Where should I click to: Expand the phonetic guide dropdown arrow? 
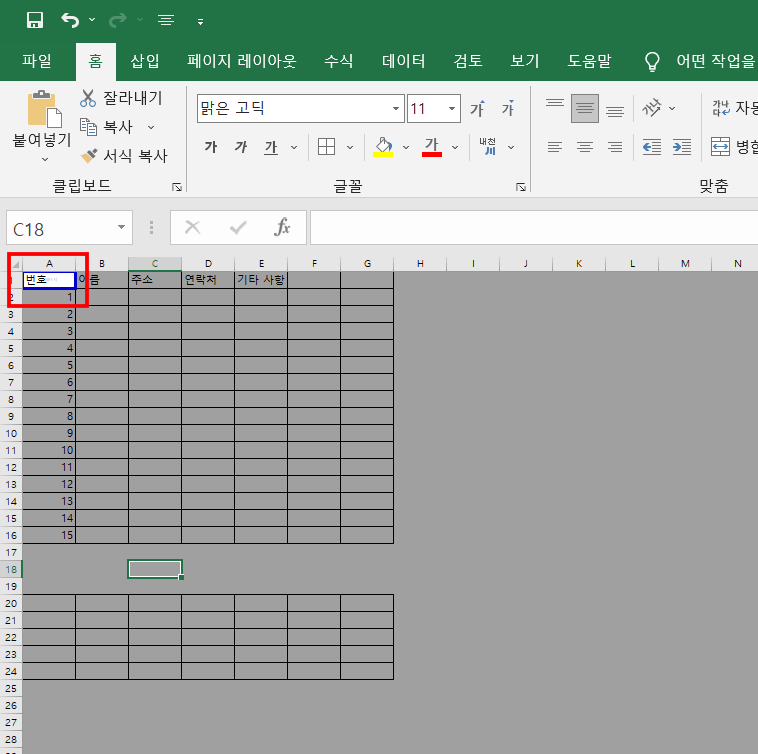point(511,147)
